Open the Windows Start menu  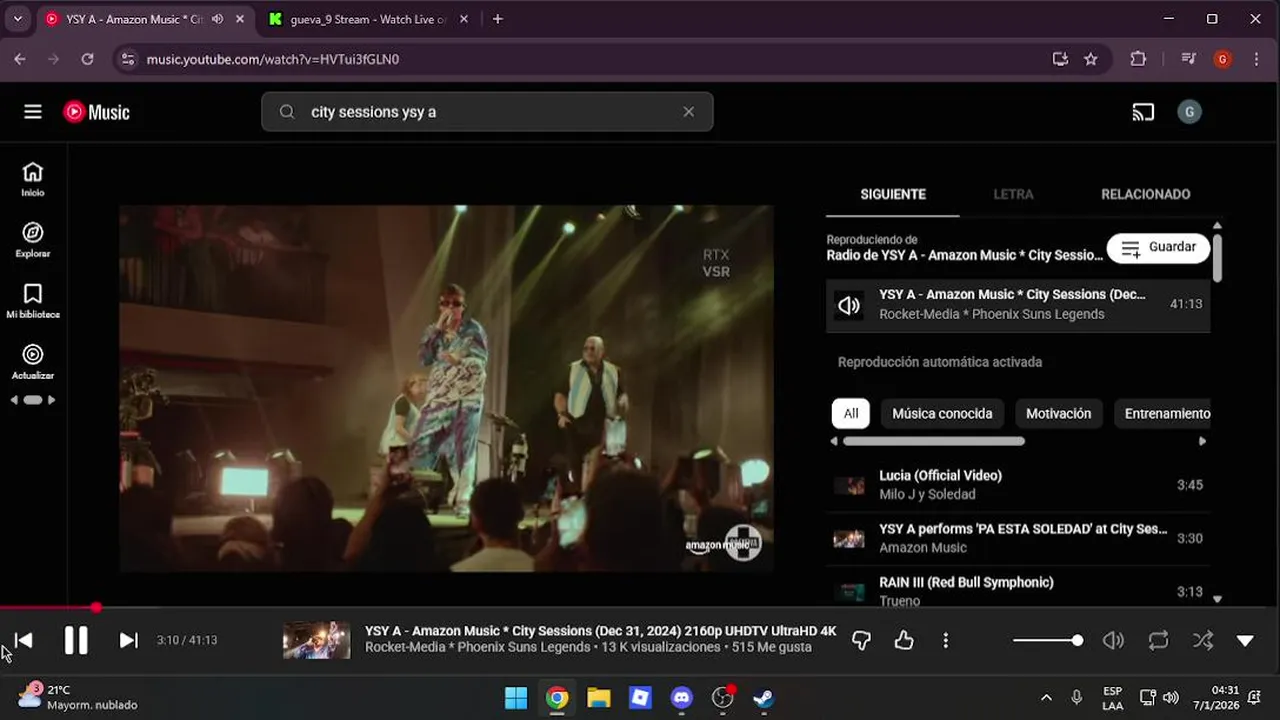click(516, 698)
